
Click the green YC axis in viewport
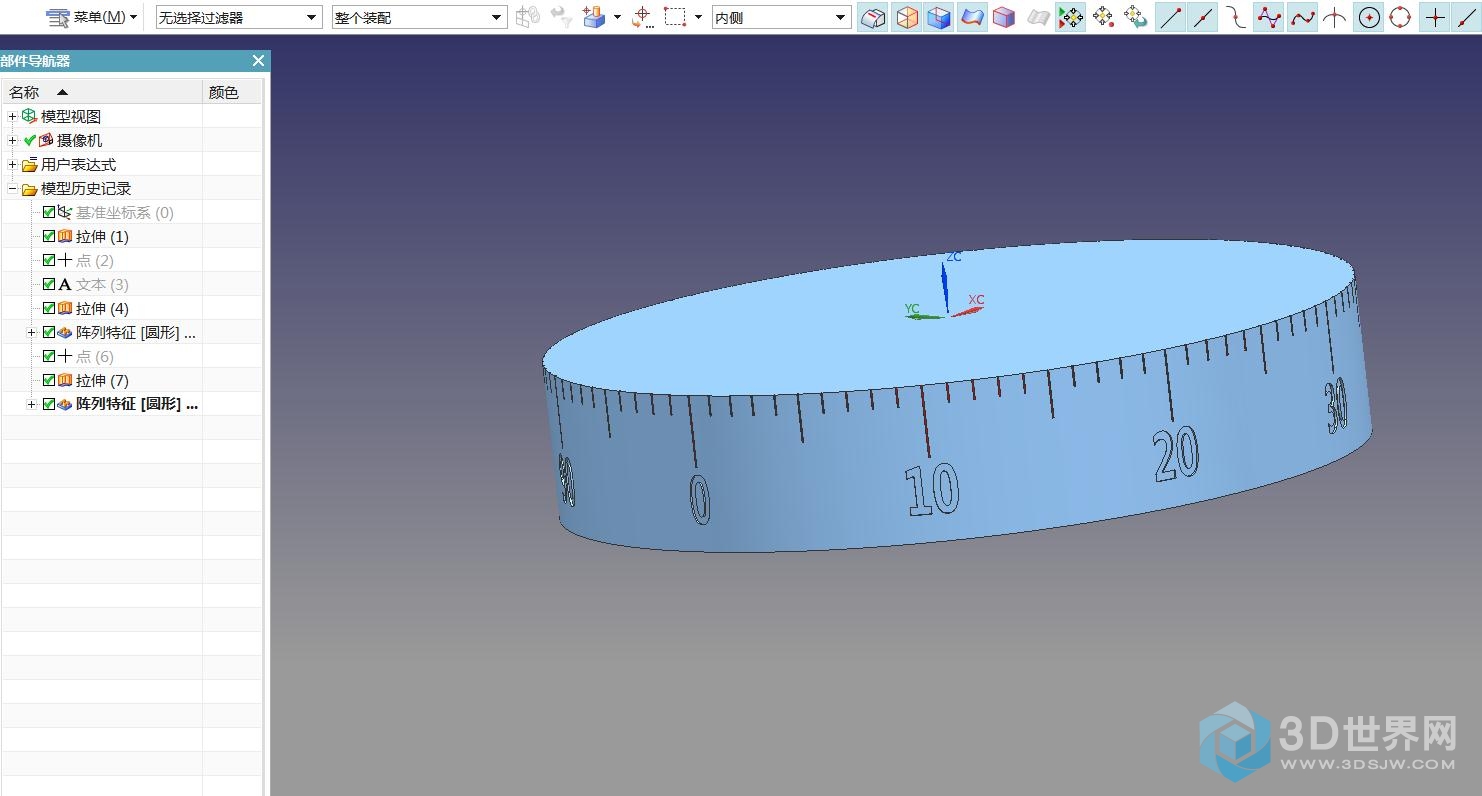coord(925,316)
